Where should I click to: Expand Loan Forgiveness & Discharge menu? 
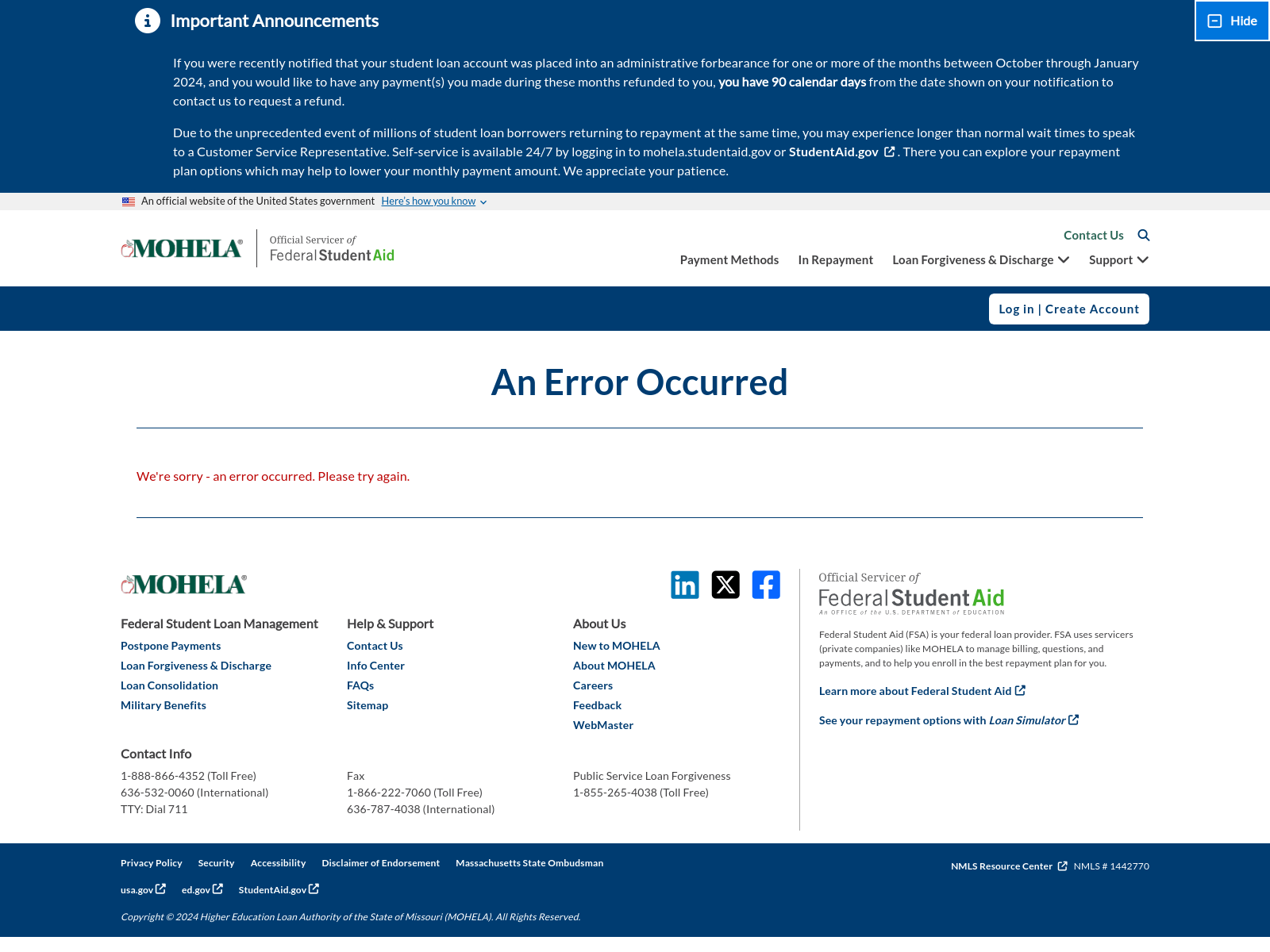(981, 260)
